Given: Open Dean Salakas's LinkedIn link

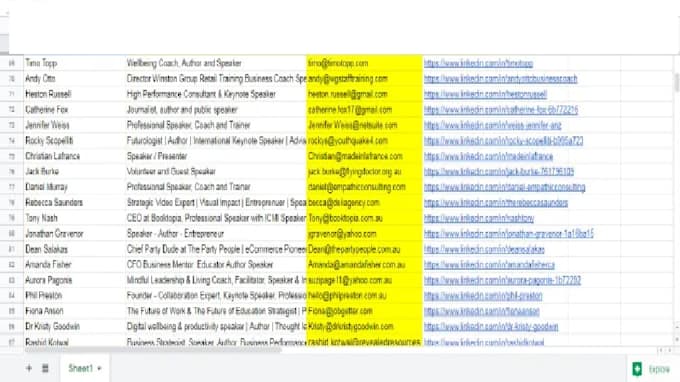Looking at the screenshot, I should pos(484,249).
